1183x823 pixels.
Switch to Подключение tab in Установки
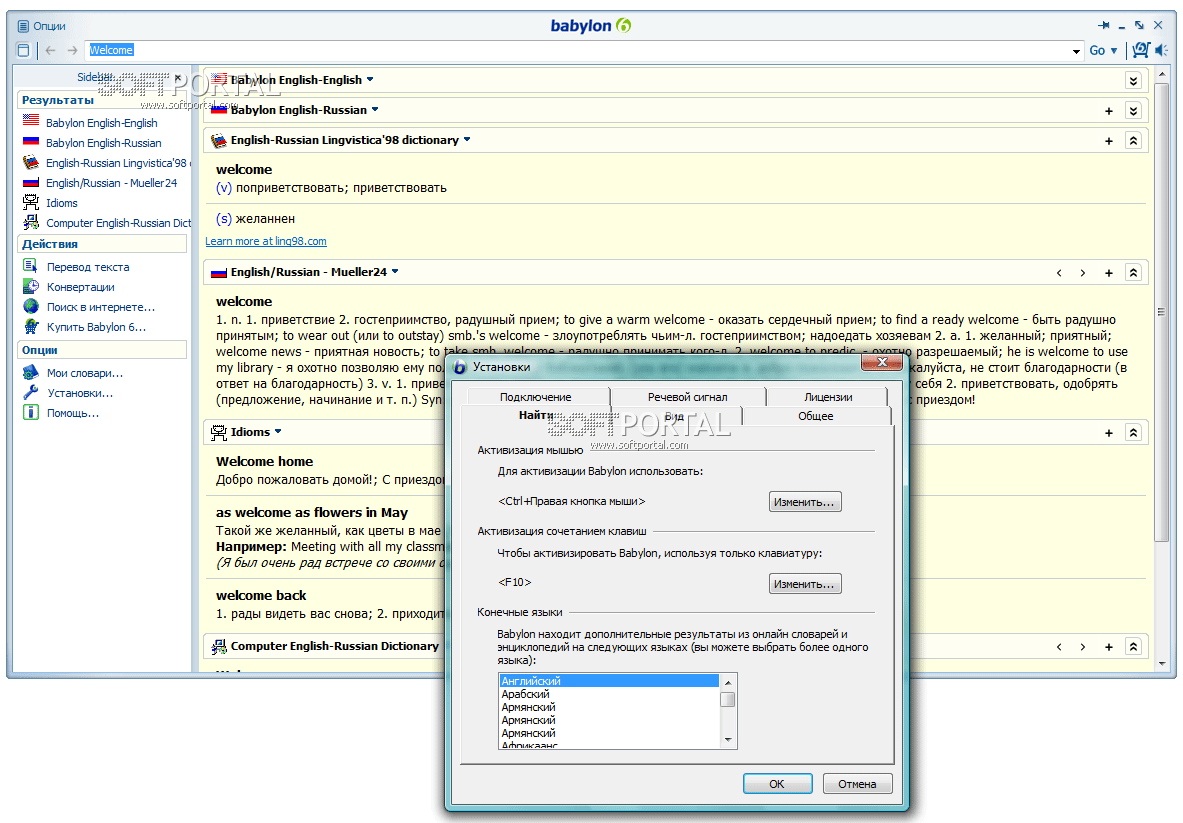coord(535,397)
